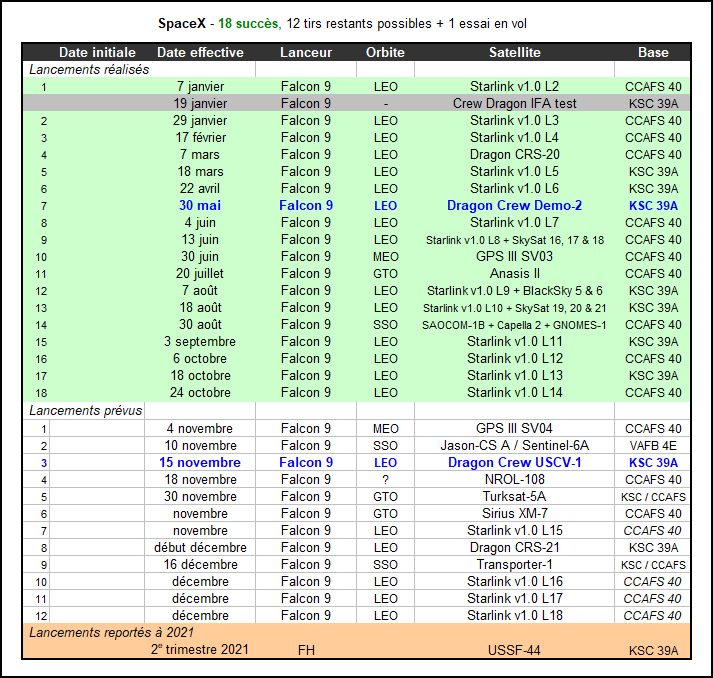Click the 'Satellite' column header
713x678 pixels.
coord(515,52)
